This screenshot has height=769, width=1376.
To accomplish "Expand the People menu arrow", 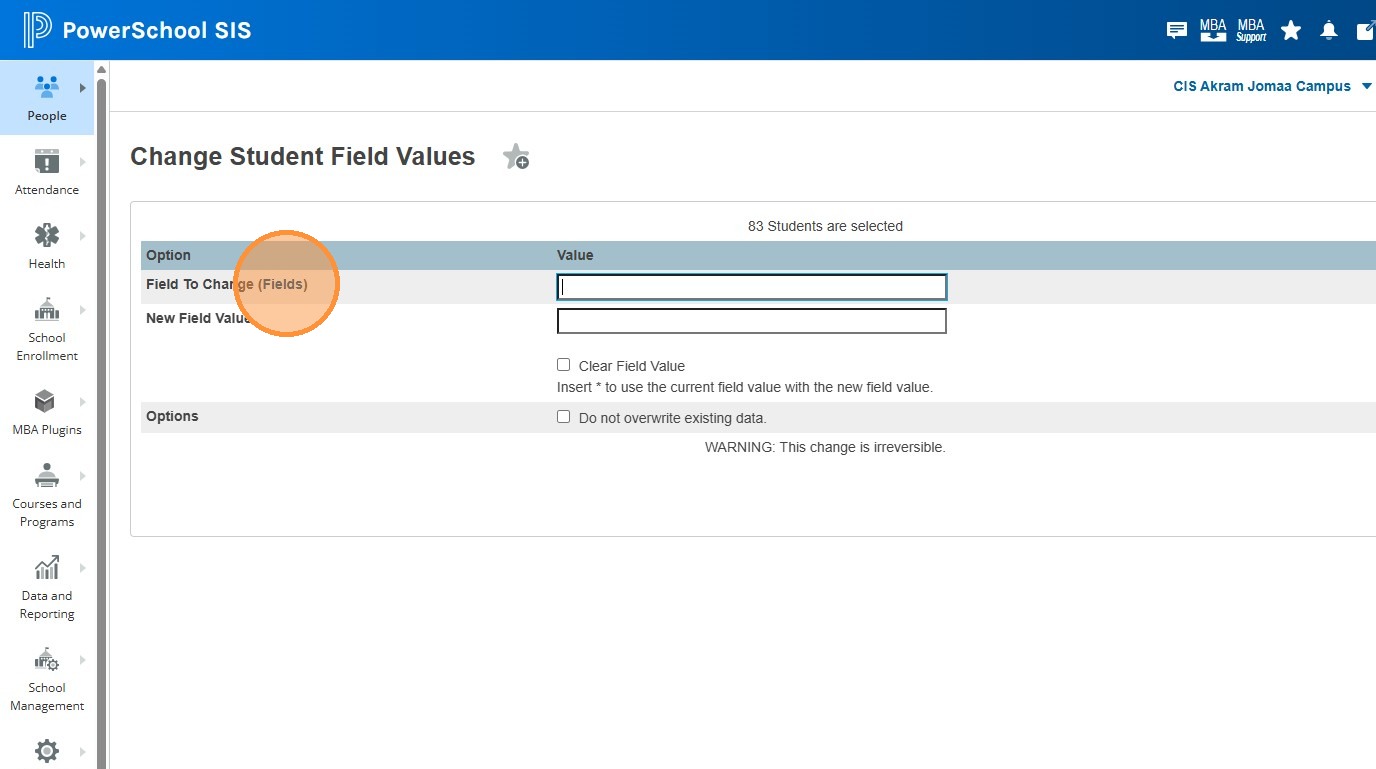I will coord(83,88).
